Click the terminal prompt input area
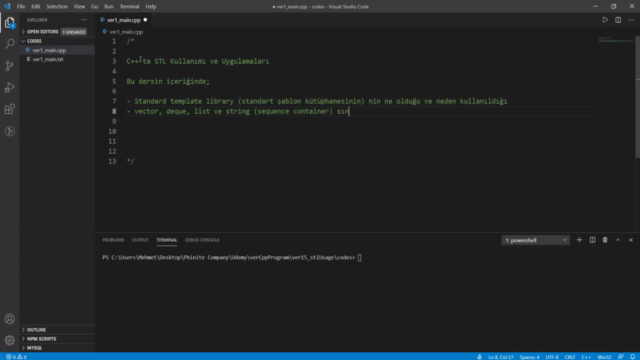This screenshot has width=640, height=360. (x=360, y=258)
